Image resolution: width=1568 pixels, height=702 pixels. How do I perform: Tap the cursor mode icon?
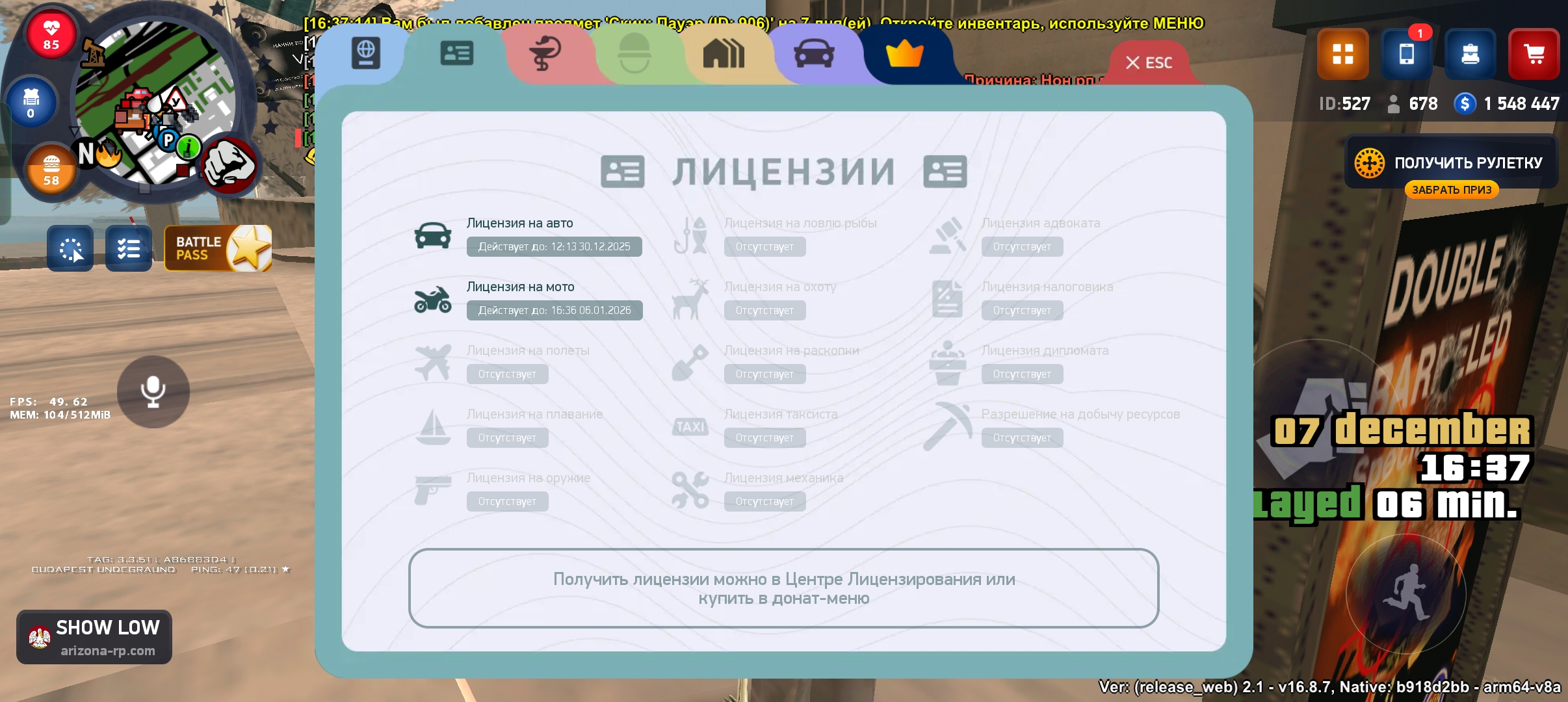70,248
